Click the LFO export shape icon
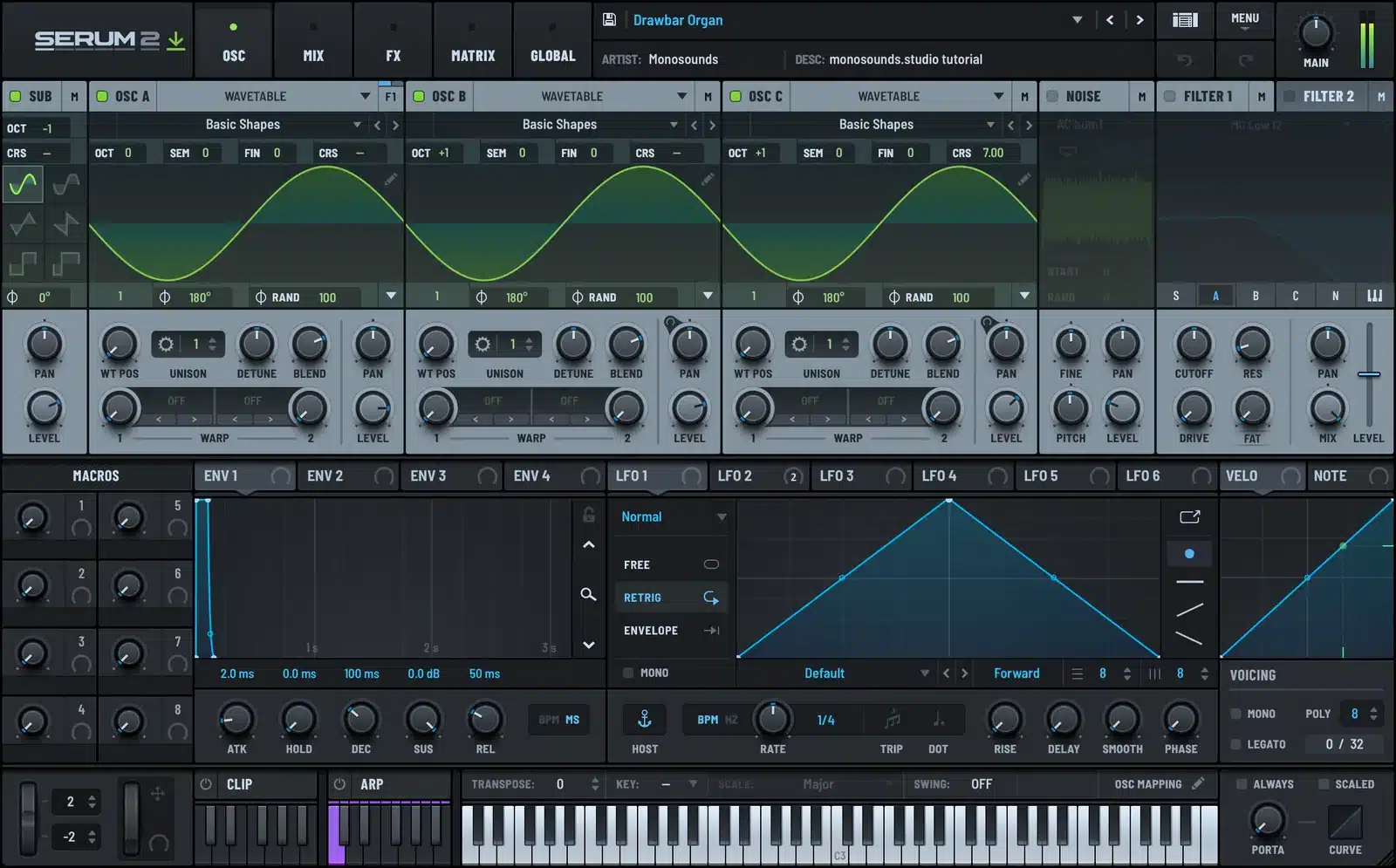 [x=1190, y=516]
